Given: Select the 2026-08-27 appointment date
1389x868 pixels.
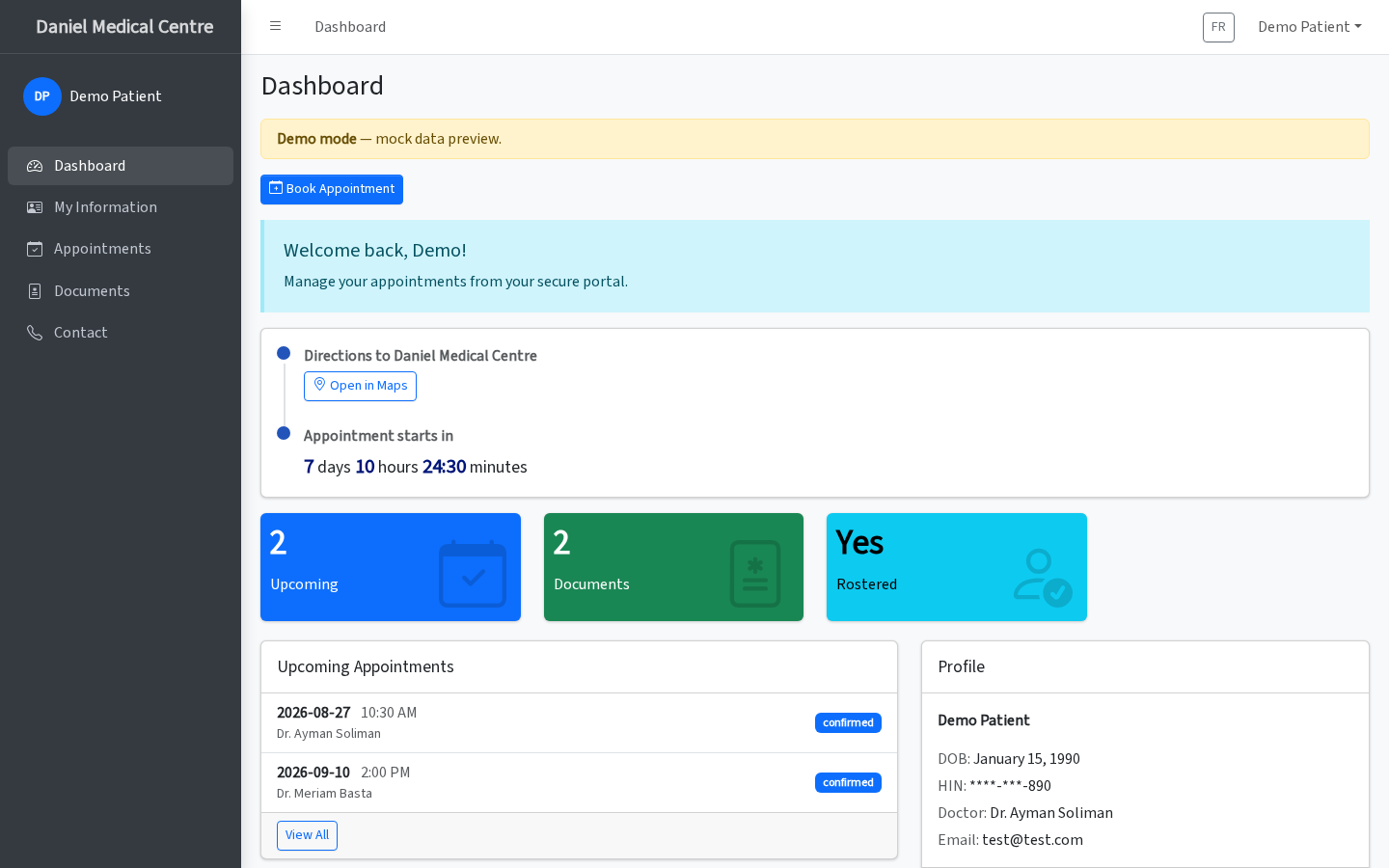Looking at the screenshot, I should (313, 713).
